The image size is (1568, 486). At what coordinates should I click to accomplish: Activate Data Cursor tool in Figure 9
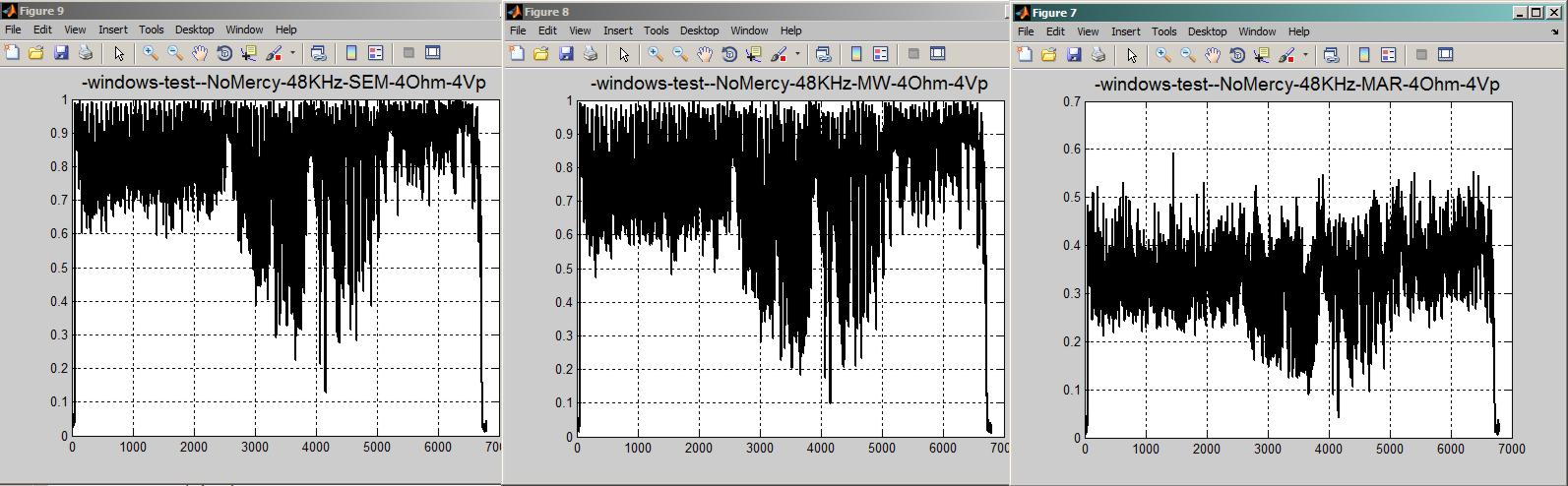(248, 53)
